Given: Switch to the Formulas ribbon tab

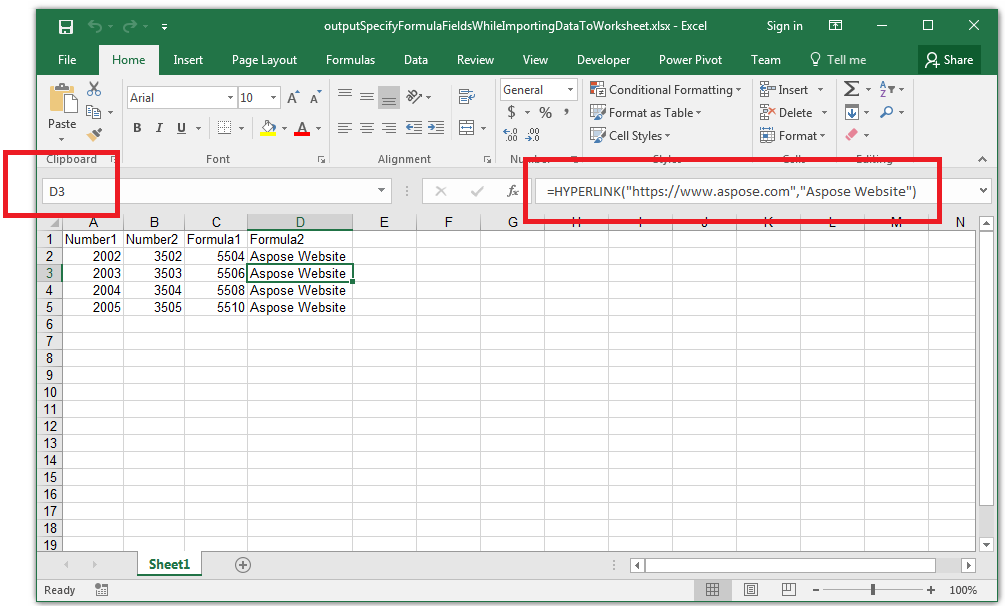Looking at the screenshot, I should point(350,60).
